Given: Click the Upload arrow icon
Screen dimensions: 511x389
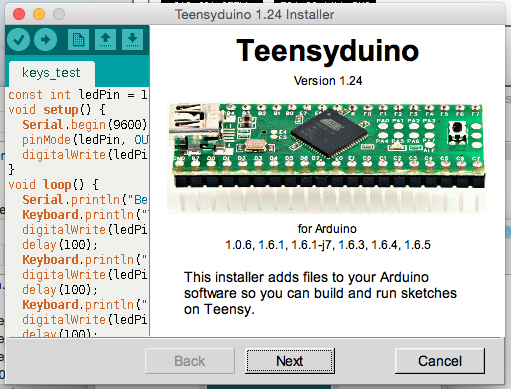Looking at the screenshot, I should 45,39.
